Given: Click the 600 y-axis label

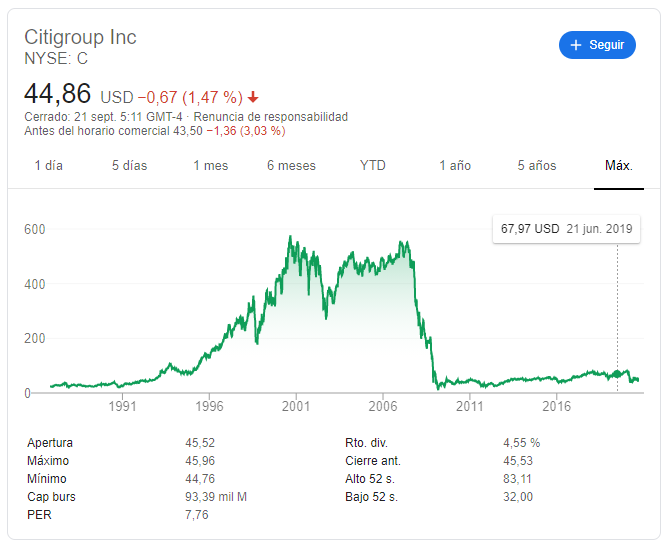Looking at the screenshot, I should click(35, 230).
